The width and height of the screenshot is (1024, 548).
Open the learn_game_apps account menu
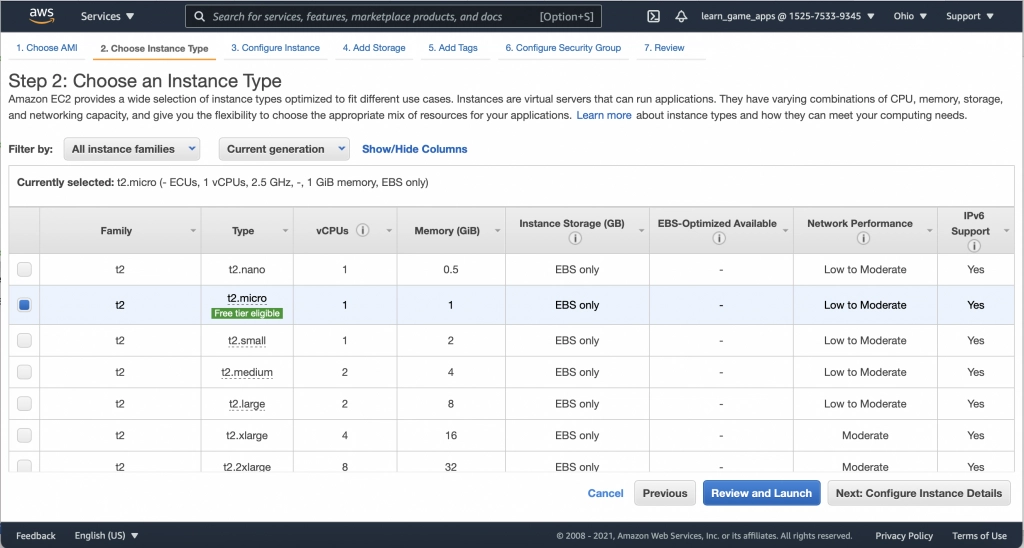pyautogui.click(x=788, y=16)
